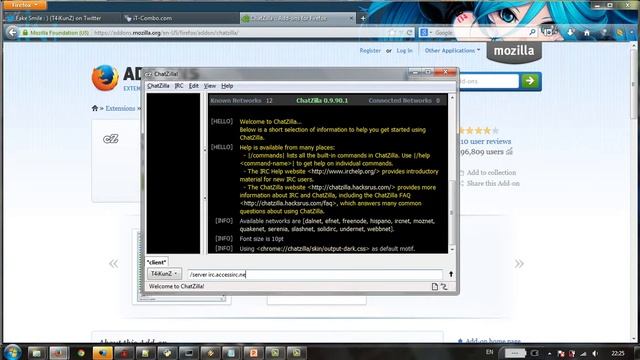640x360 pixels.
Task: Click the green padlock Mozilla Foundation identity
Action: 55,33
